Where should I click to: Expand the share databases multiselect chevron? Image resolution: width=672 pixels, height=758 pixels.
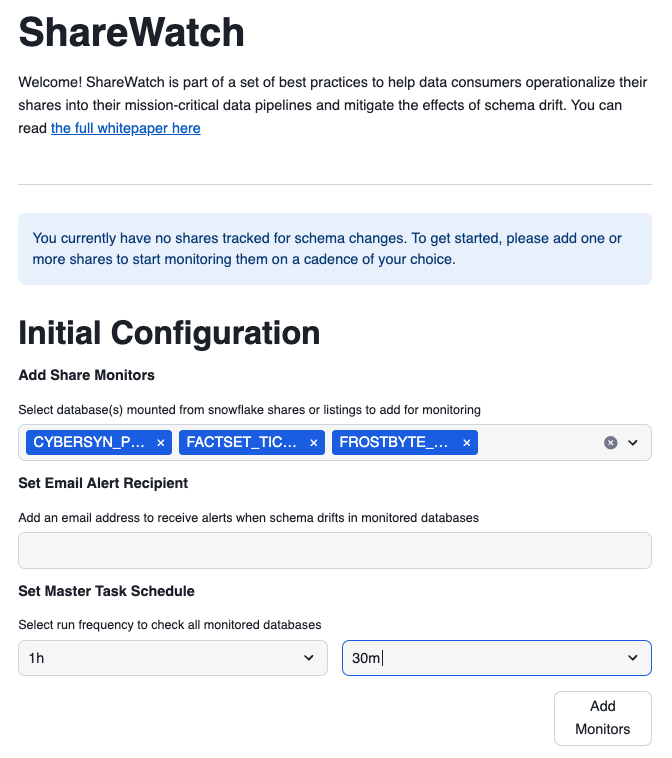click(633, 442)
